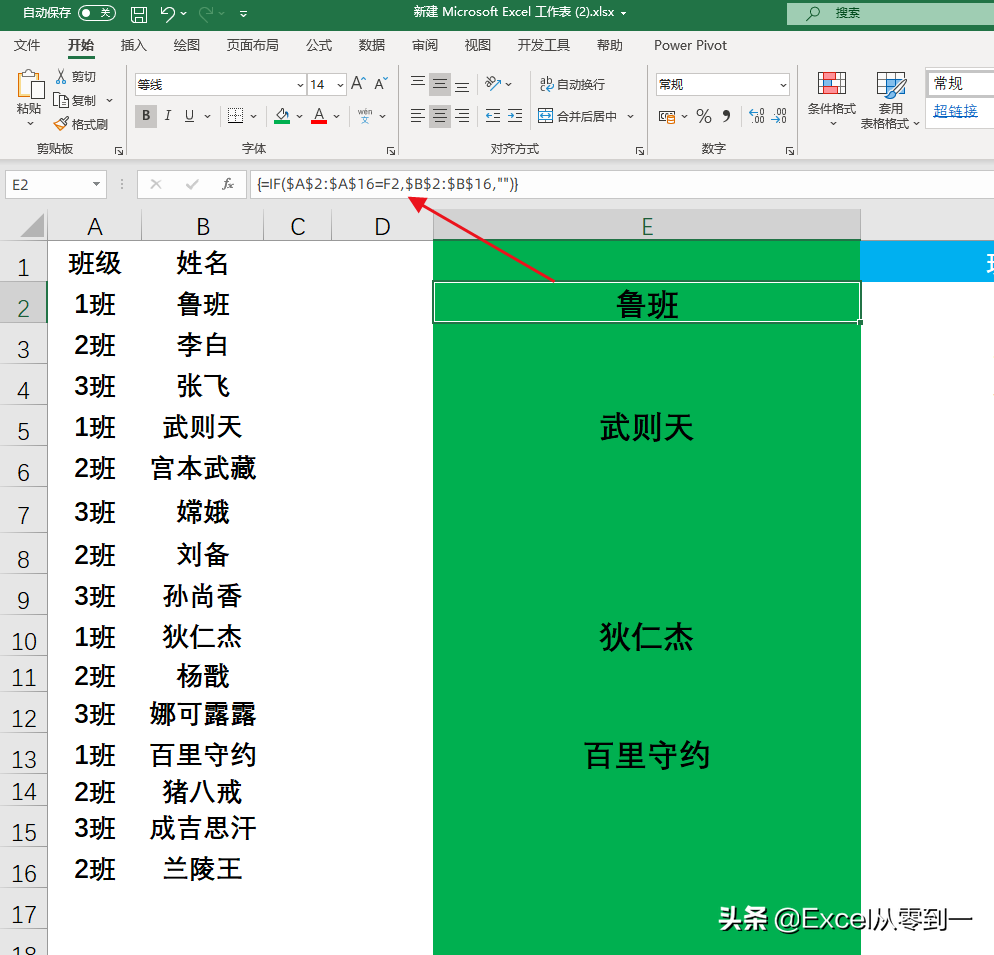Viewport: 994px width, 955px height.
Task: Click the Format Painter brush
Action: 81,124
